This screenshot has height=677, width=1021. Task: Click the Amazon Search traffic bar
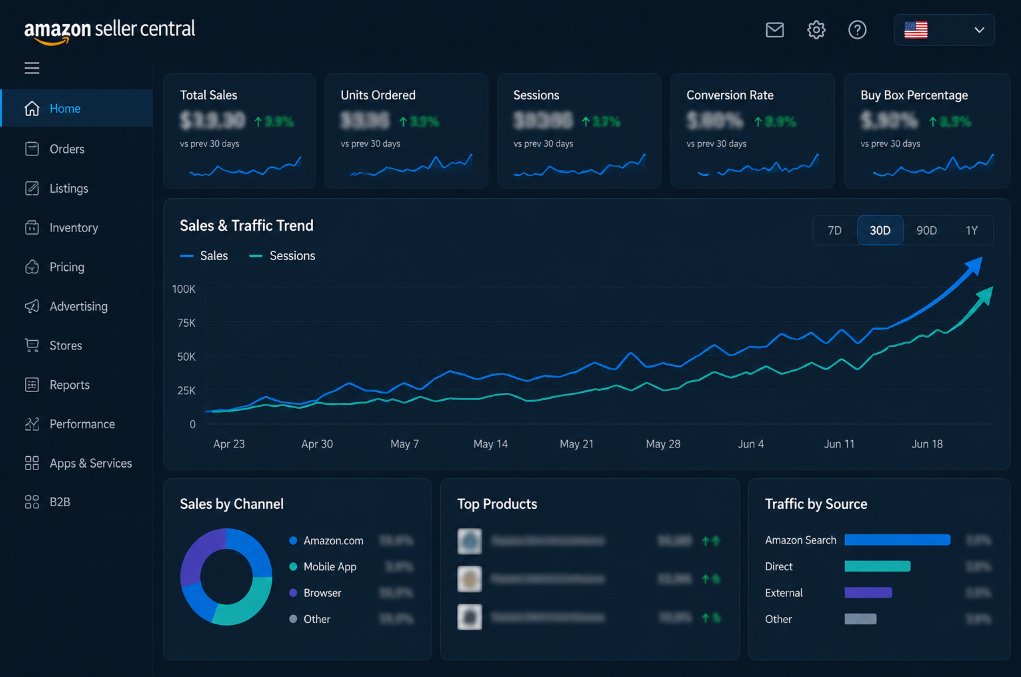(x=897, y=540)
